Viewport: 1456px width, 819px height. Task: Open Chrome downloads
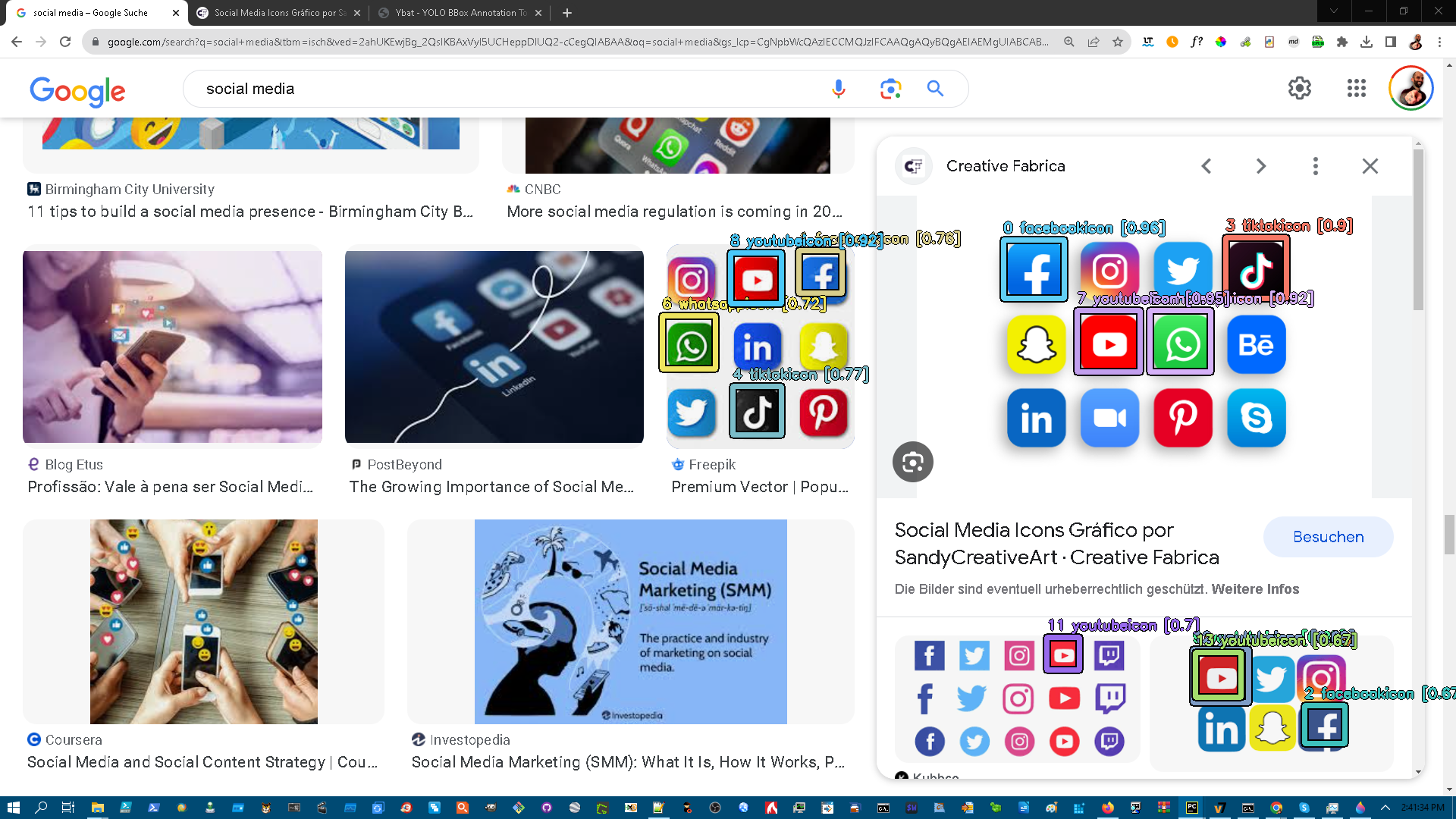(1367, 42)
